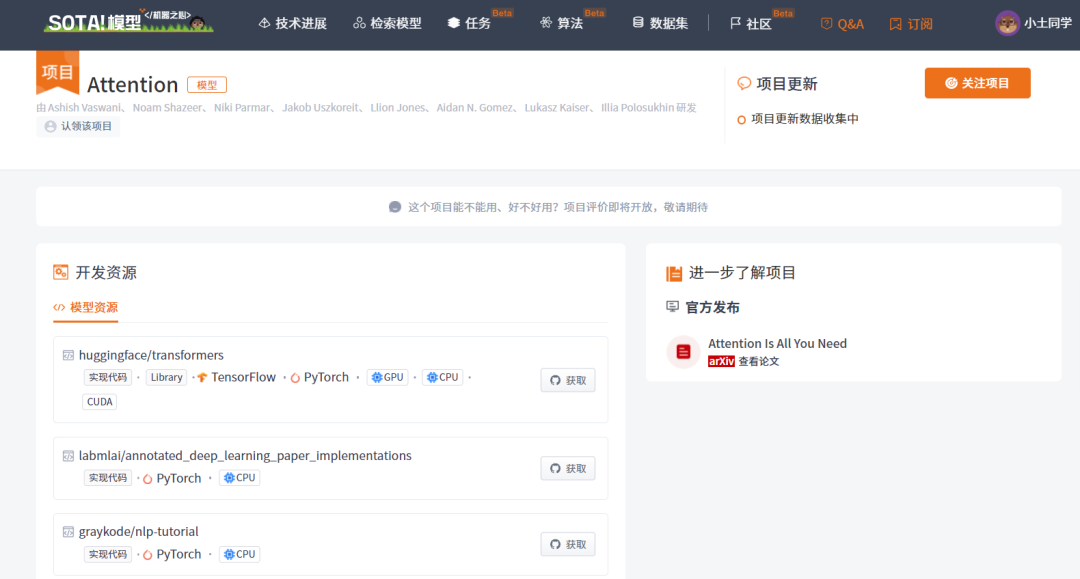Click the 算法 atom icon
This screenshot has height=579, width=1080.
point(546,23)
